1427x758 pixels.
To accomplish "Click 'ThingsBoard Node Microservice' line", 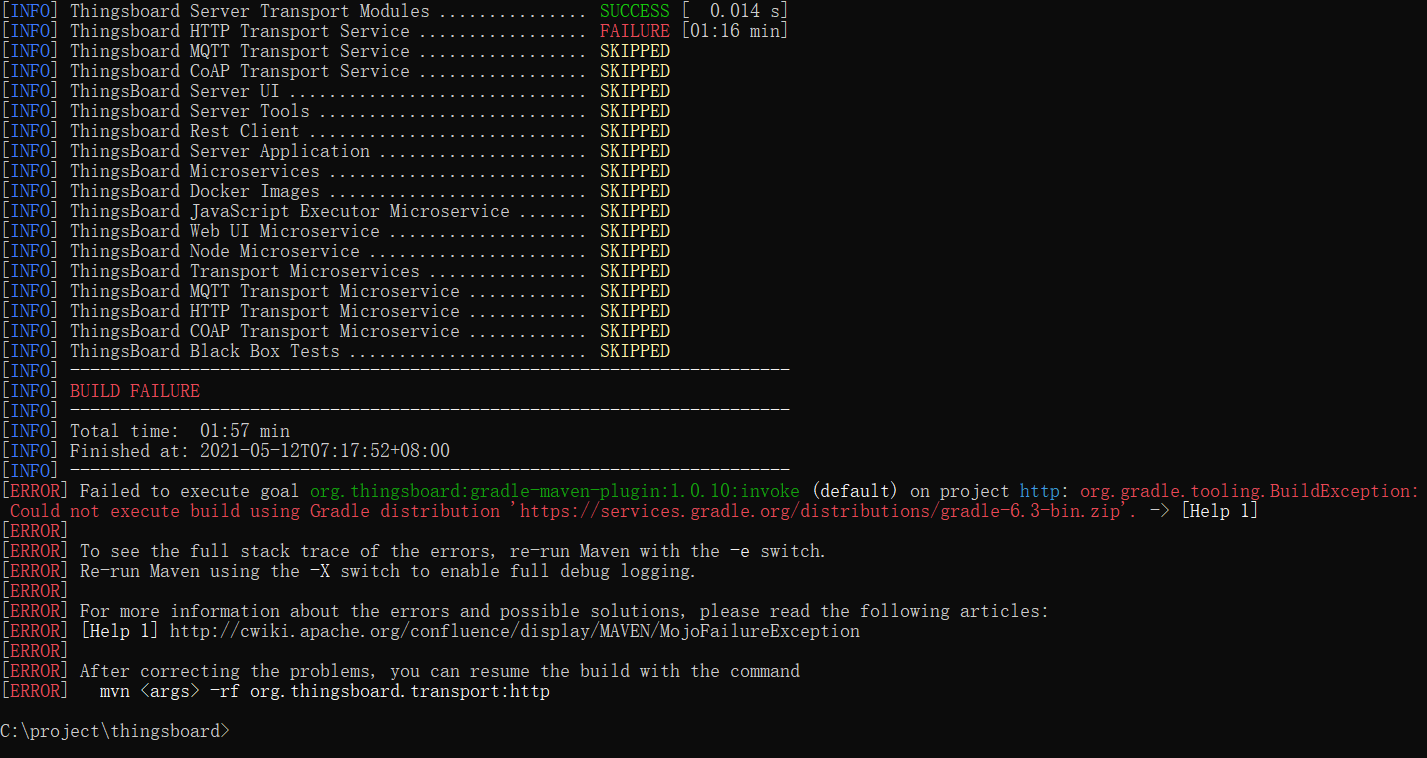I will pyautogui.click(x=215, y=251).
